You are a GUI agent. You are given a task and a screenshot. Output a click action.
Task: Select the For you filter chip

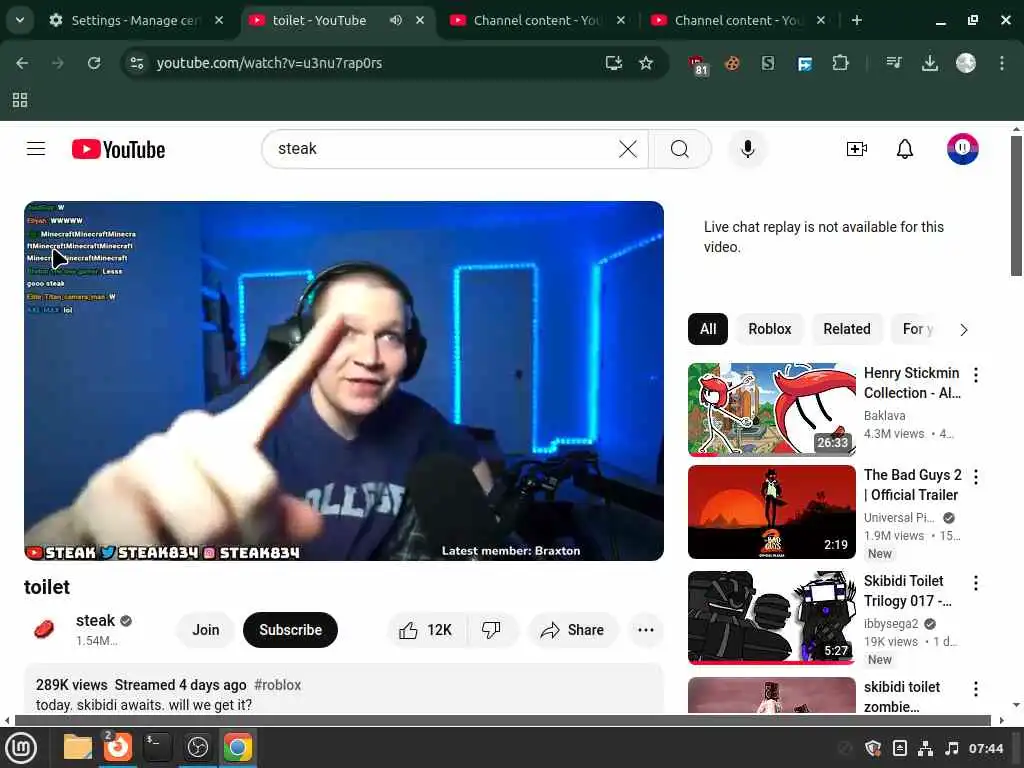point(918,329)
